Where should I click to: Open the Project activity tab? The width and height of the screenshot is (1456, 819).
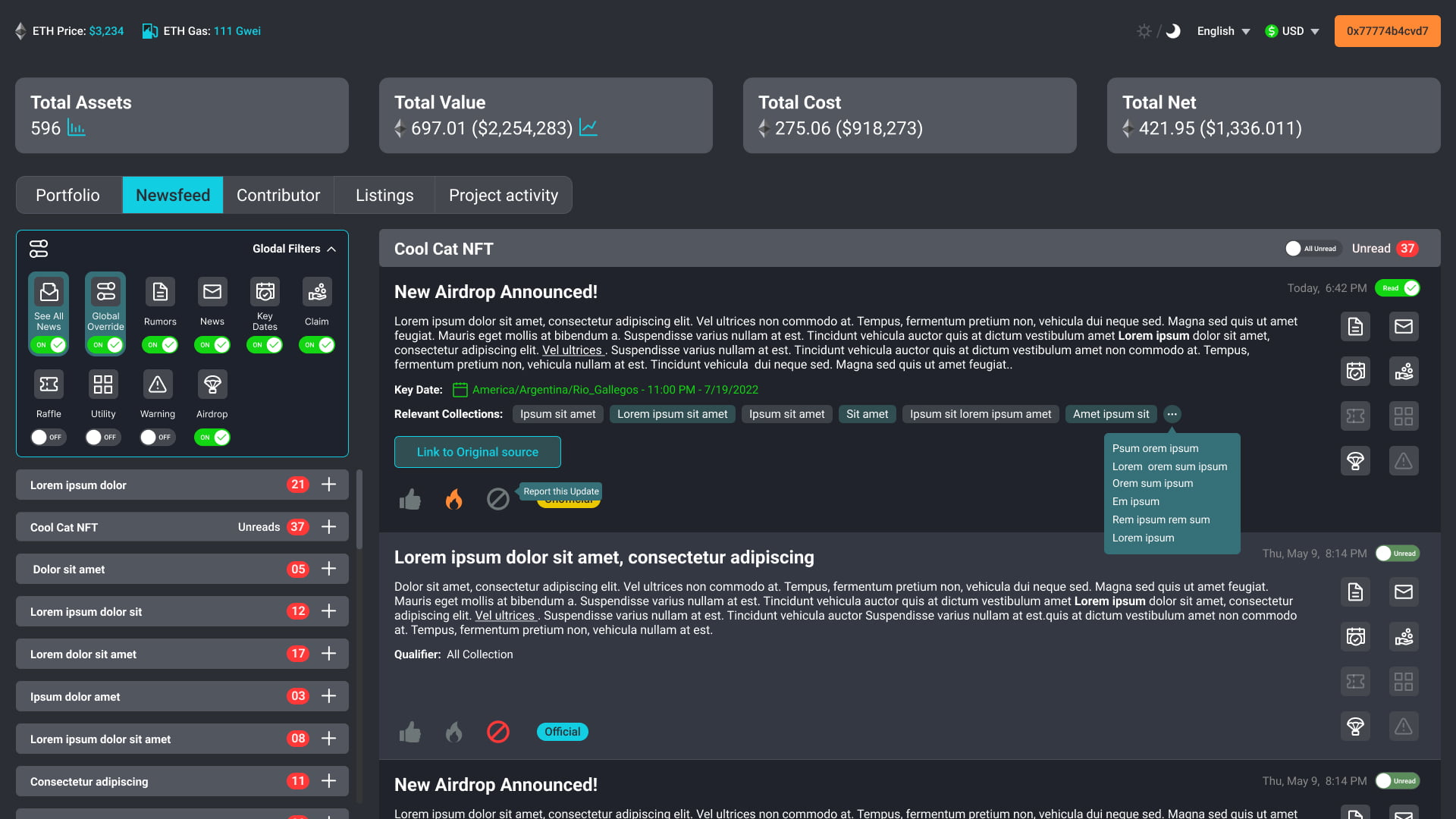[x=503, y=195]
